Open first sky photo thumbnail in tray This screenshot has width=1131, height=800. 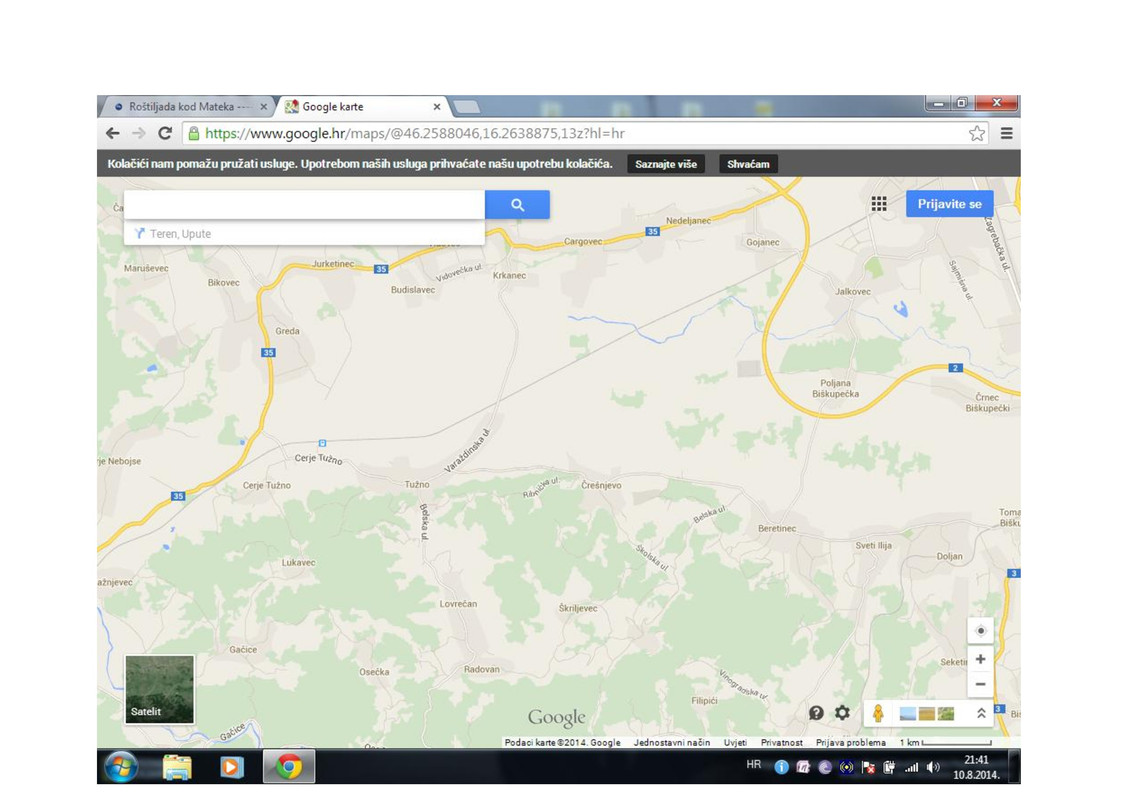(908, 714)
